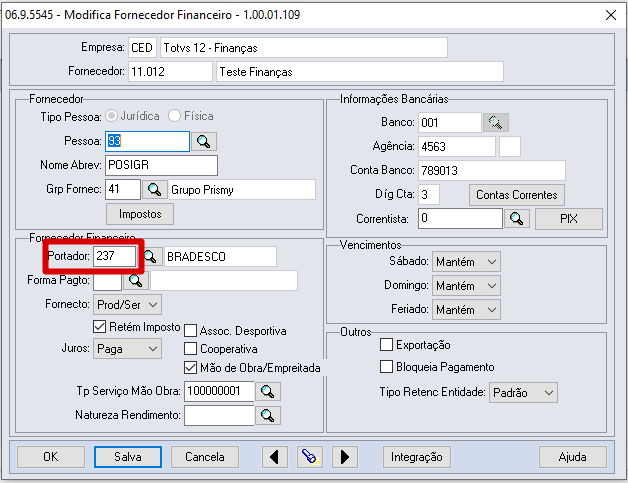Go to previous record arrow
Image resolution: width=628 pixels, height=483 pixels.
pos(274,457)
